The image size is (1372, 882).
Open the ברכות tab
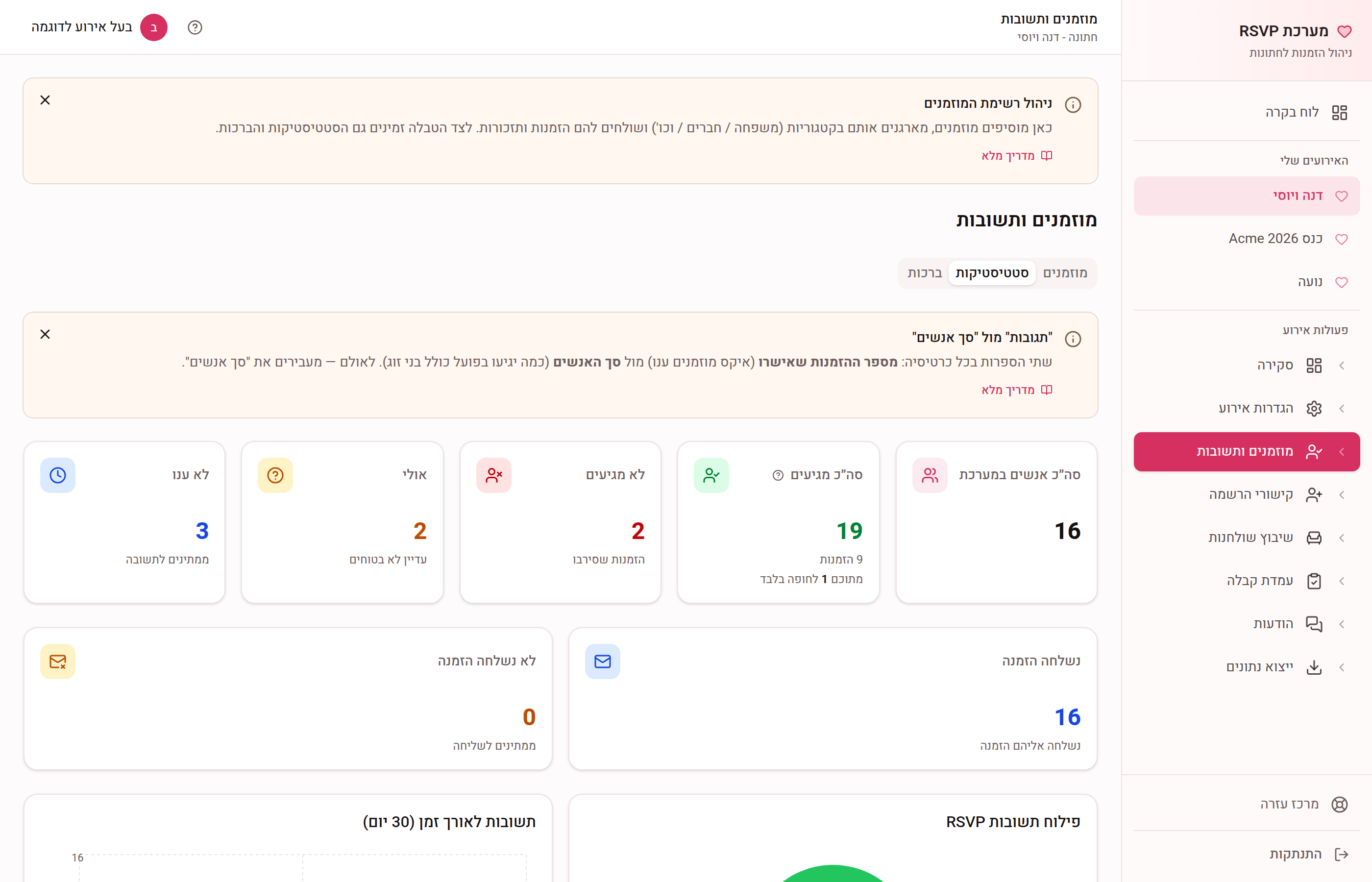click(x=924, y=273)
